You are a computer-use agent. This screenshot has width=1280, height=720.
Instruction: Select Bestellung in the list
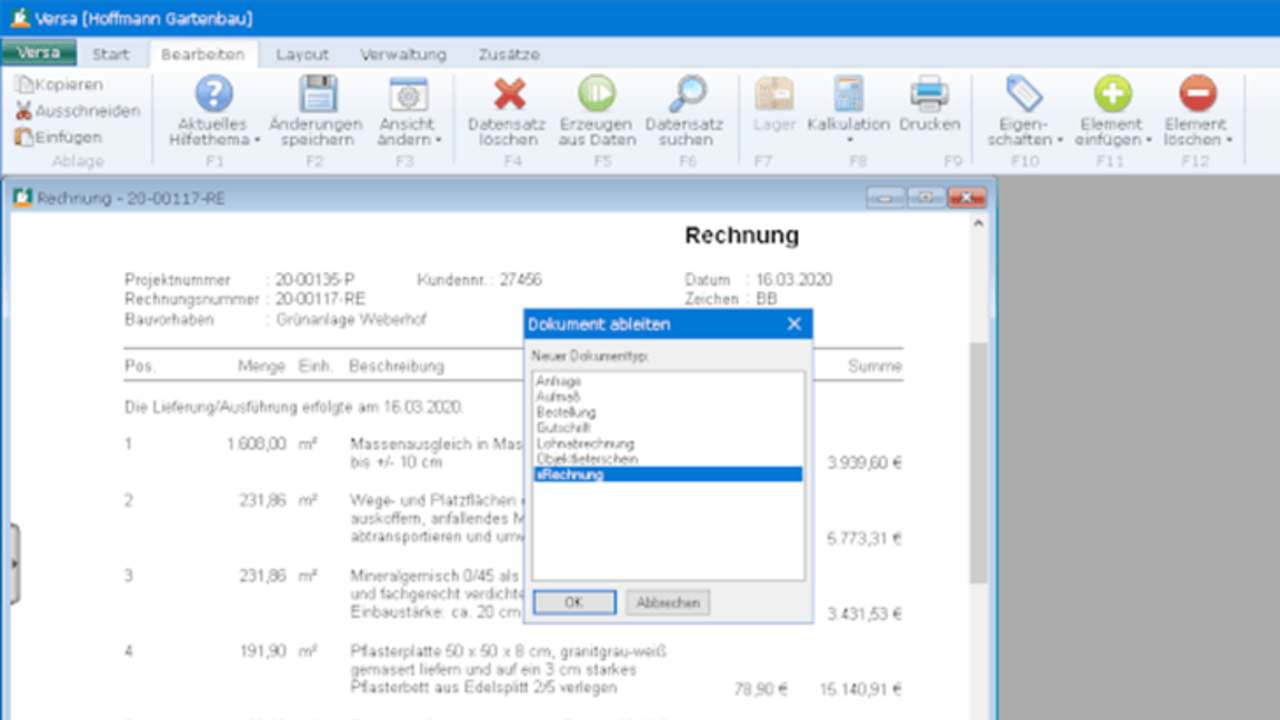tap(668, 412)
